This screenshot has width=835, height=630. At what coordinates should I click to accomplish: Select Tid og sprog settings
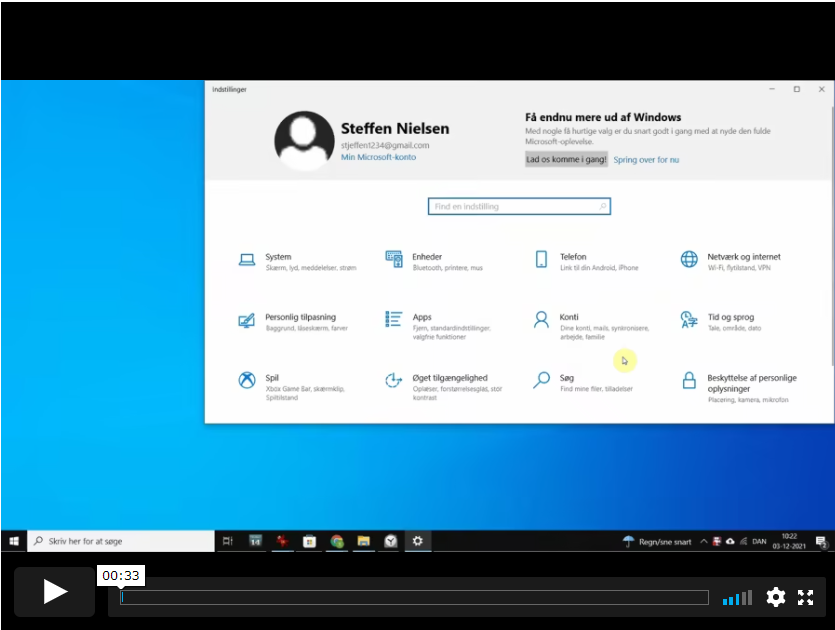pos(732,318)
